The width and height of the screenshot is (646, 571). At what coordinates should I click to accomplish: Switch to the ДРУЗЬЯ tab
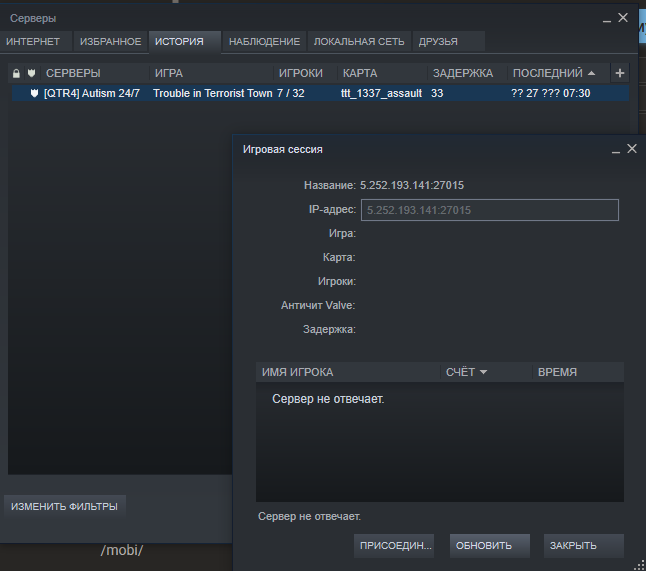(x=448, y=42)
